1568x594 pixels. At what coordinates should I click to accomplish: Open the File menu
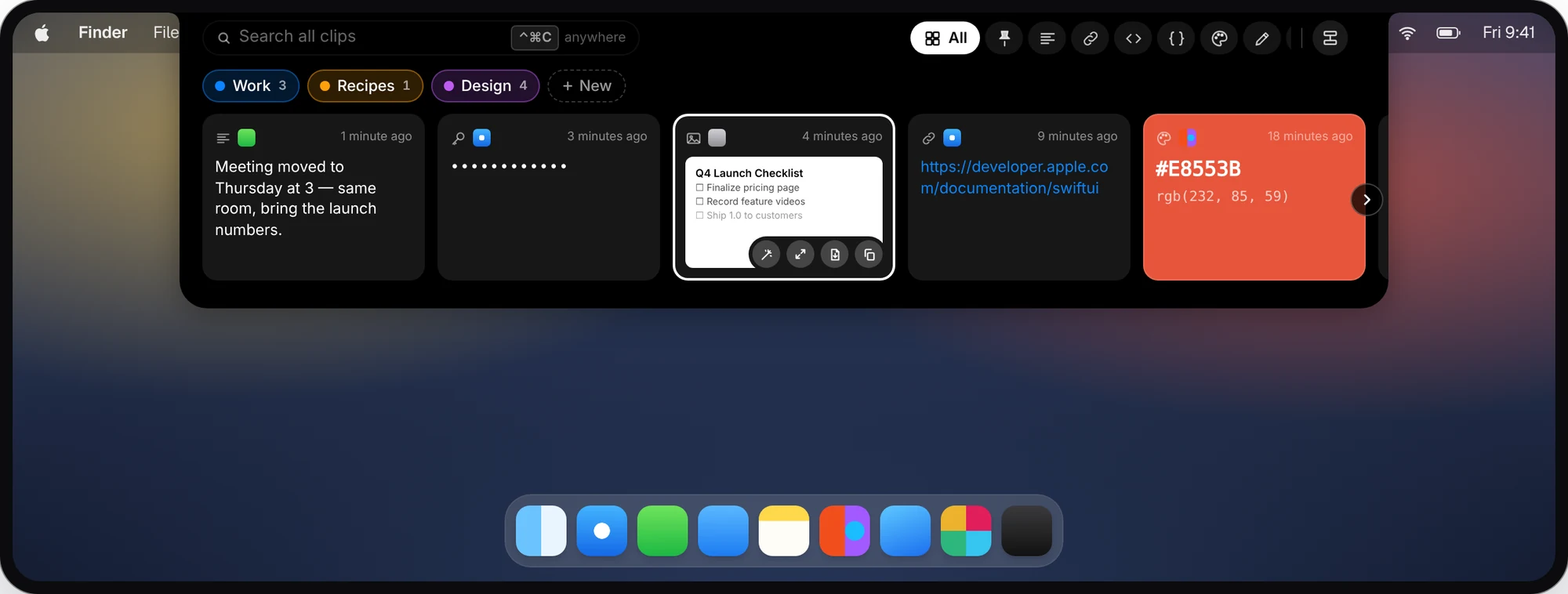[165, 32]
